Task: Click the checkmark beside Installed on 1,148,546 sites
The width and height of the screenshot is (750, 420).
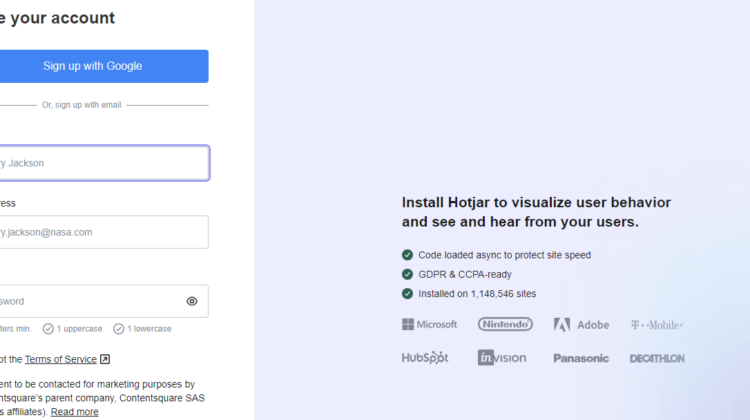Action: (407, 294)
